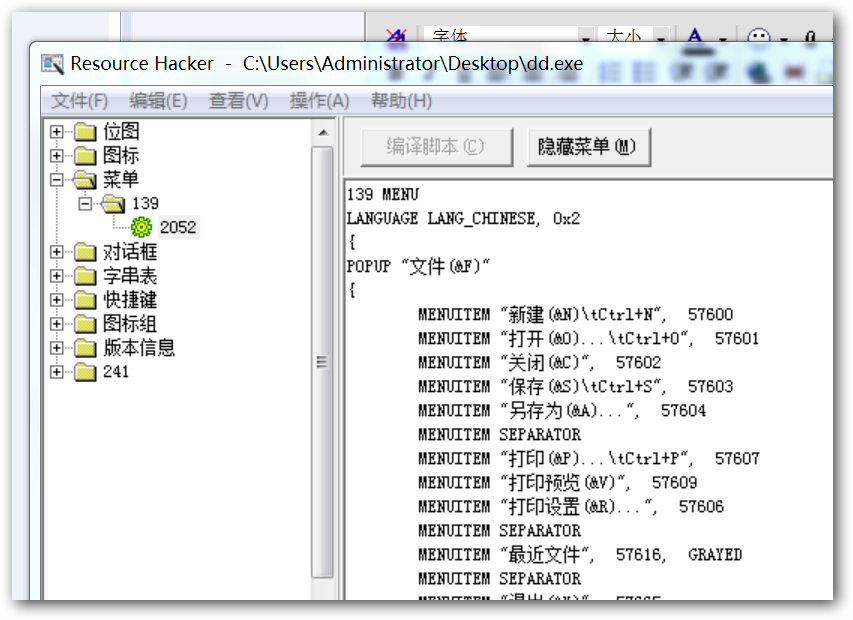
Task: Click the 打开(&O) 57601 menuitem line
Action: 589,338
